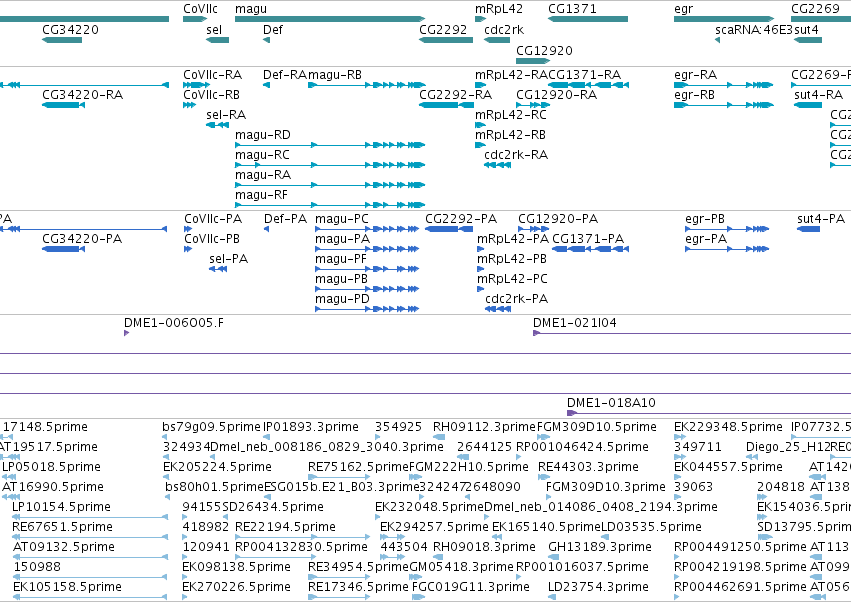Select the CoVIIc-PA protein
This screenshot has height=602, width=851.
[x=188, y=229]
